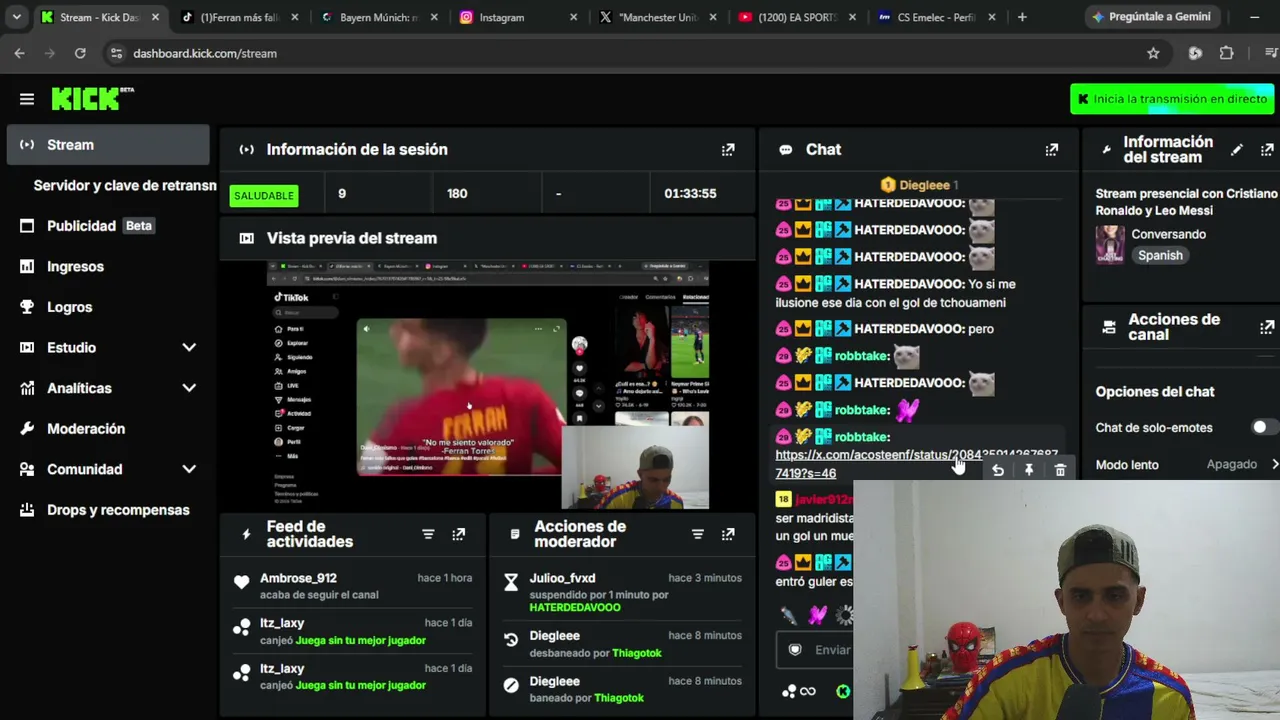Screen dimensions: 1280x720
Task: Open the browser tab search dropdown
Action: [x=17, y=17]
